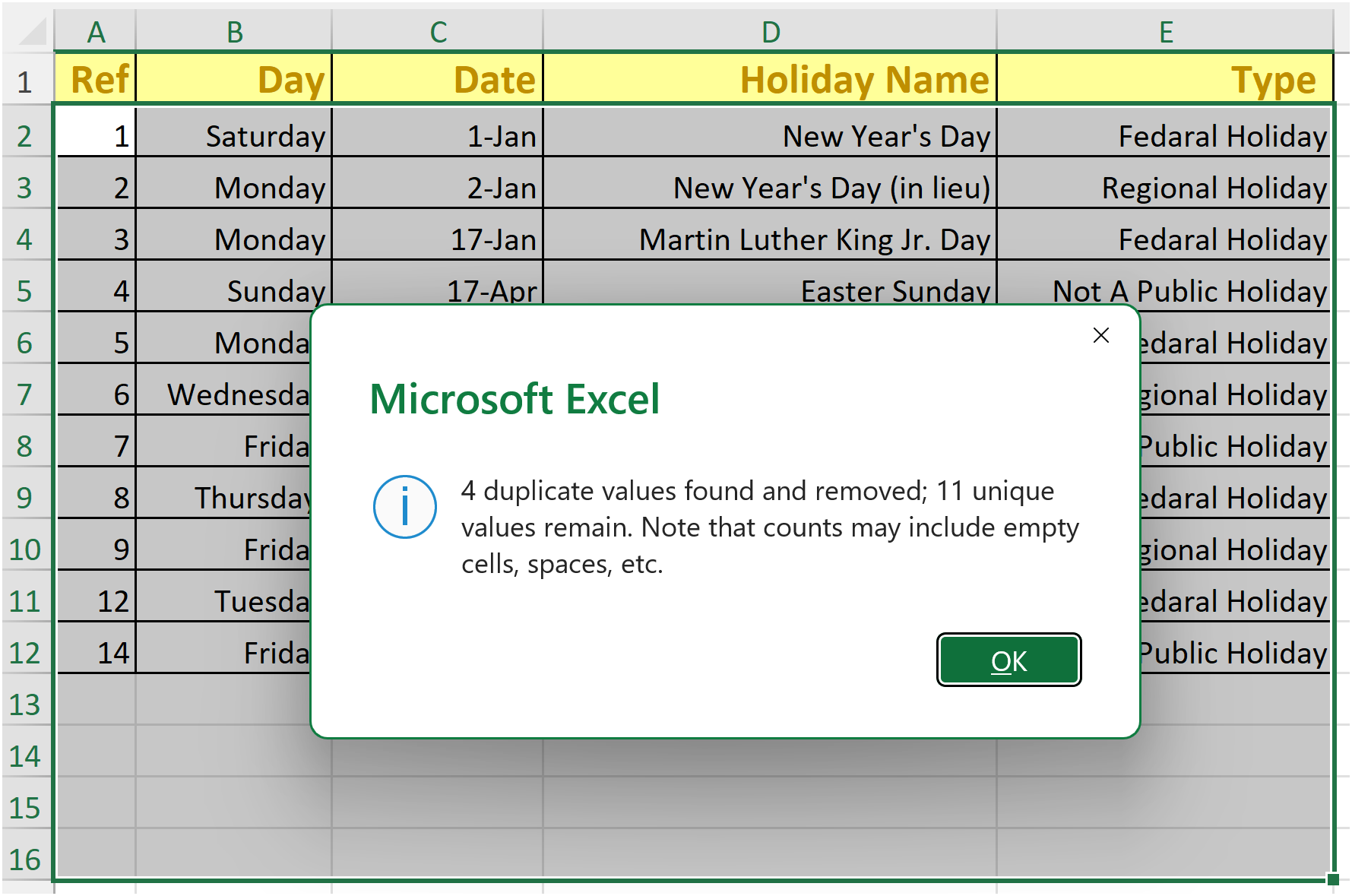This screenshot has height=896, width=1352.
Task: Select column E header
Action: coord(1165,32)
